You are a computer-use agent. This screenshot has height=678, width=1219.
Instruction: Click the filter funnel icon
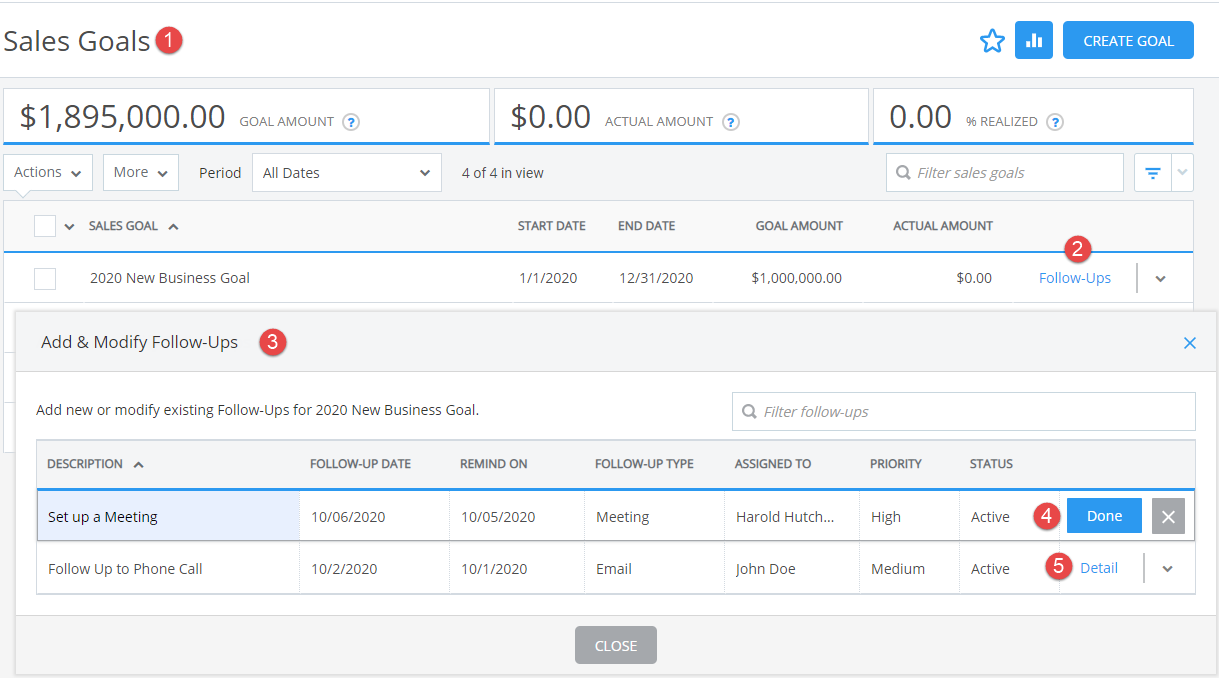click(1153, 172)
